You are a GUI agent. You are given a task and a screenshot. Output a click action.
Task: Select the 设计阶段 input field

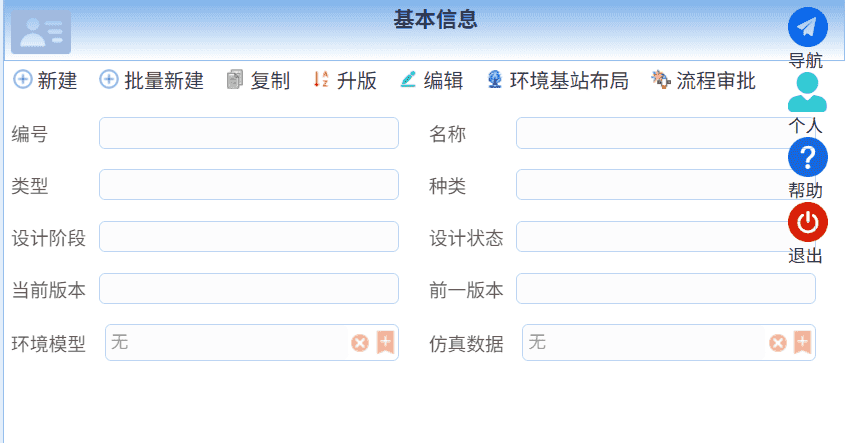pos(248,237)
